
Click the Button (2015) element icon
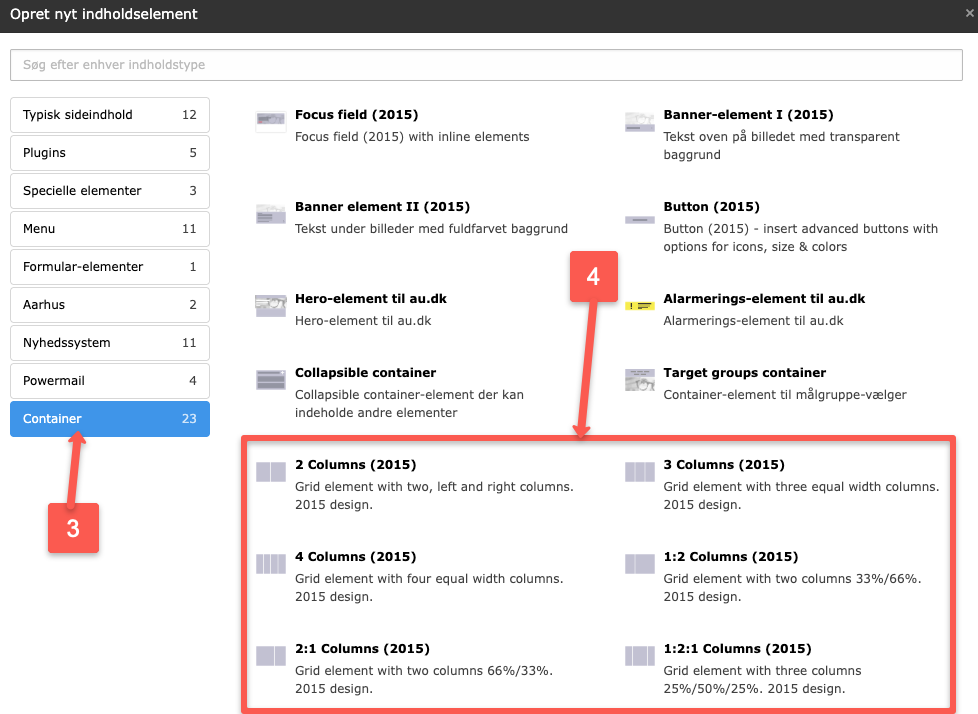click(640, 218)
